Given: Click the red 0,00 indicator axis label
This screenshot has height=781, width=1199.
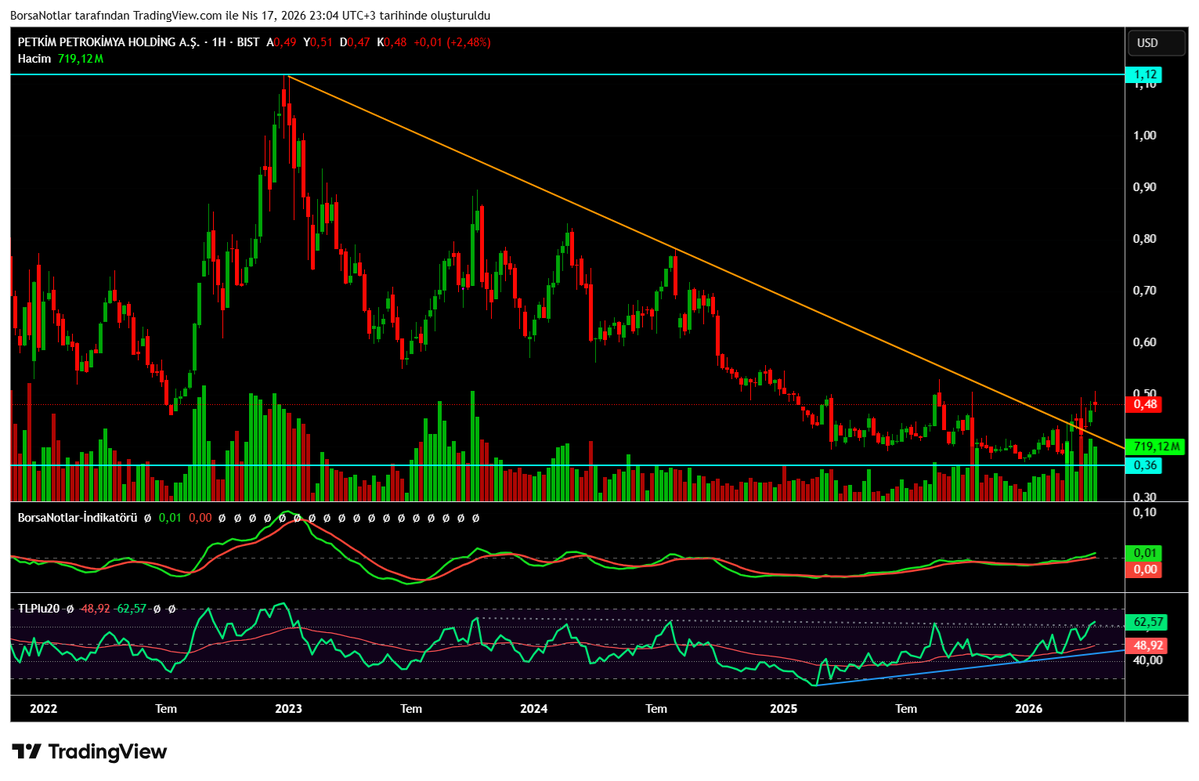Looking at the screenshot, I should pos(1144,569).
